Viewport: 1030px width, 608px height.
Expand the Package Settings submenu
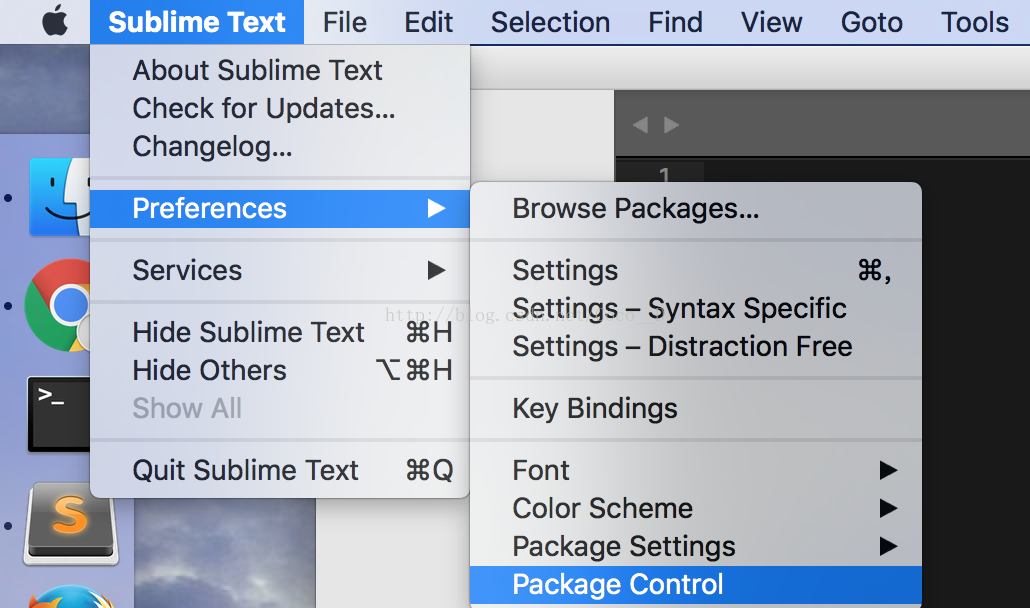pos(696,547)
